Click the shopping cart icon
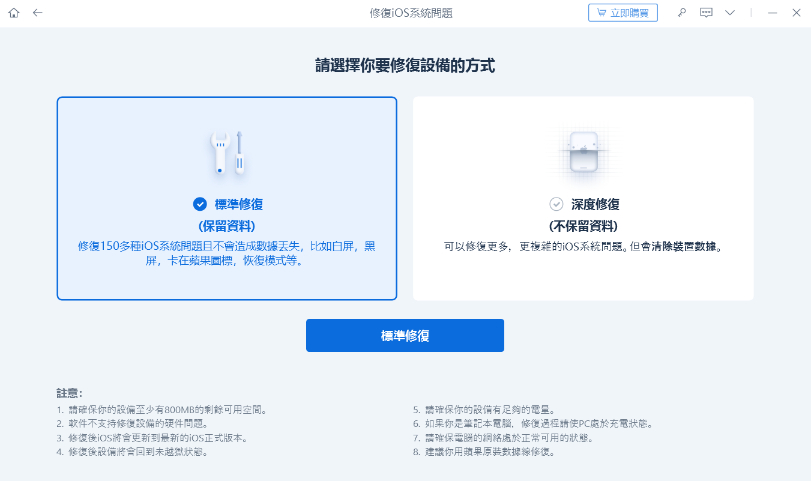The width and height of the screenshot is (811, 481). [x=602, y=13]
